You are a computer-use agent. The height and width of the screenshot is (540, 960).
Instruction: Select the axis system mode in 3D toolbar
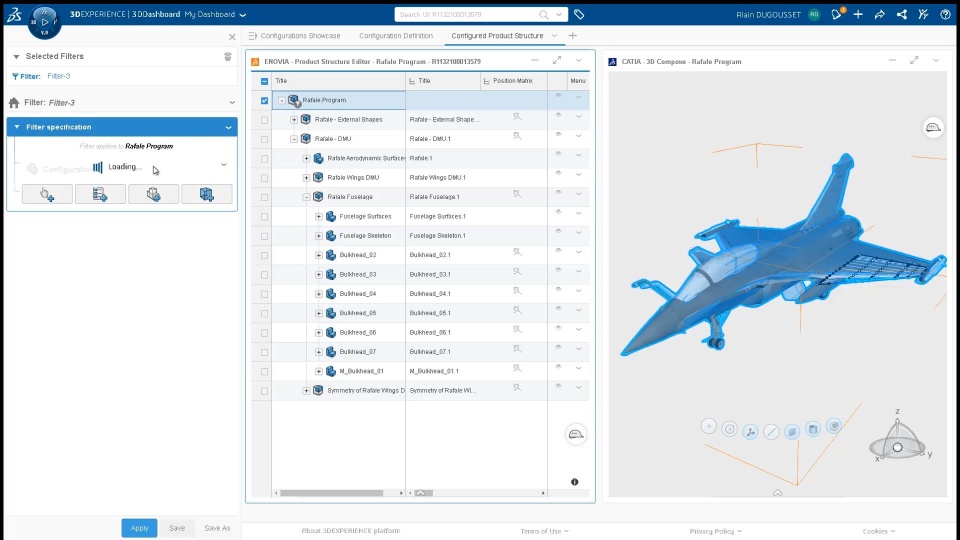click(750, 432)
